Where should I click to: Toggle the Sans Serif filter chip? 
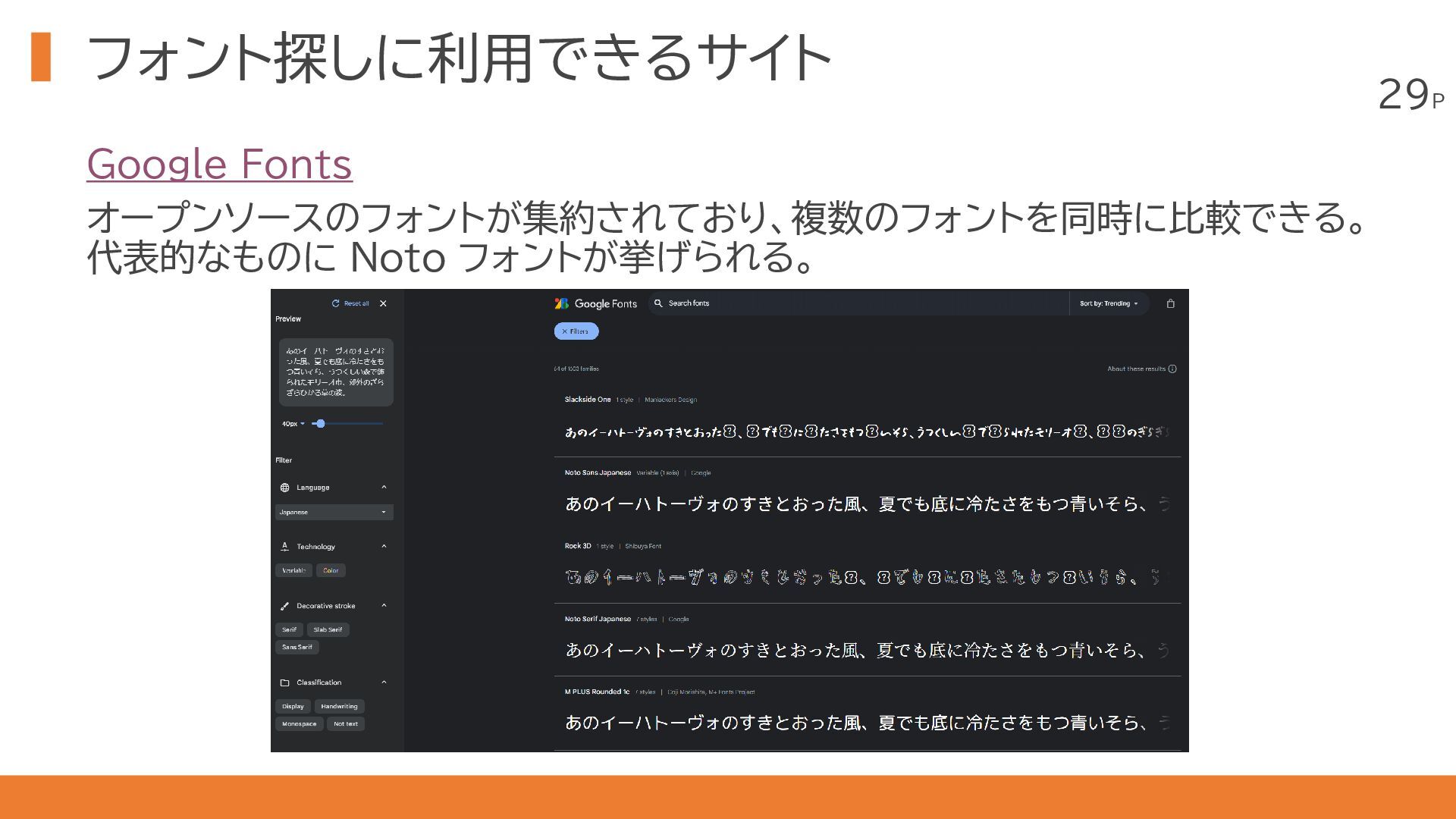(297, 647)
